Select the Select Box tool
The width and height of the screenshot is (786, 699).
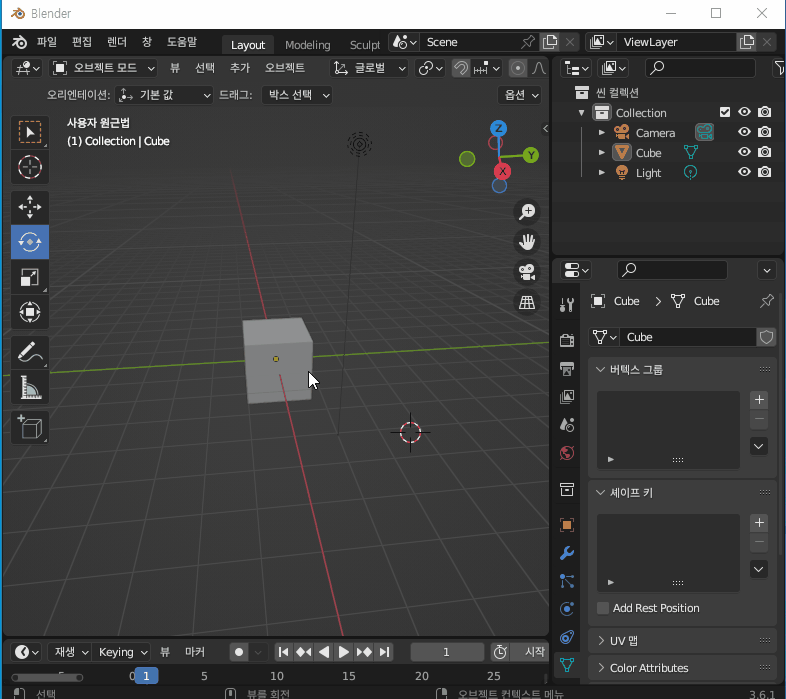point(30,132)
